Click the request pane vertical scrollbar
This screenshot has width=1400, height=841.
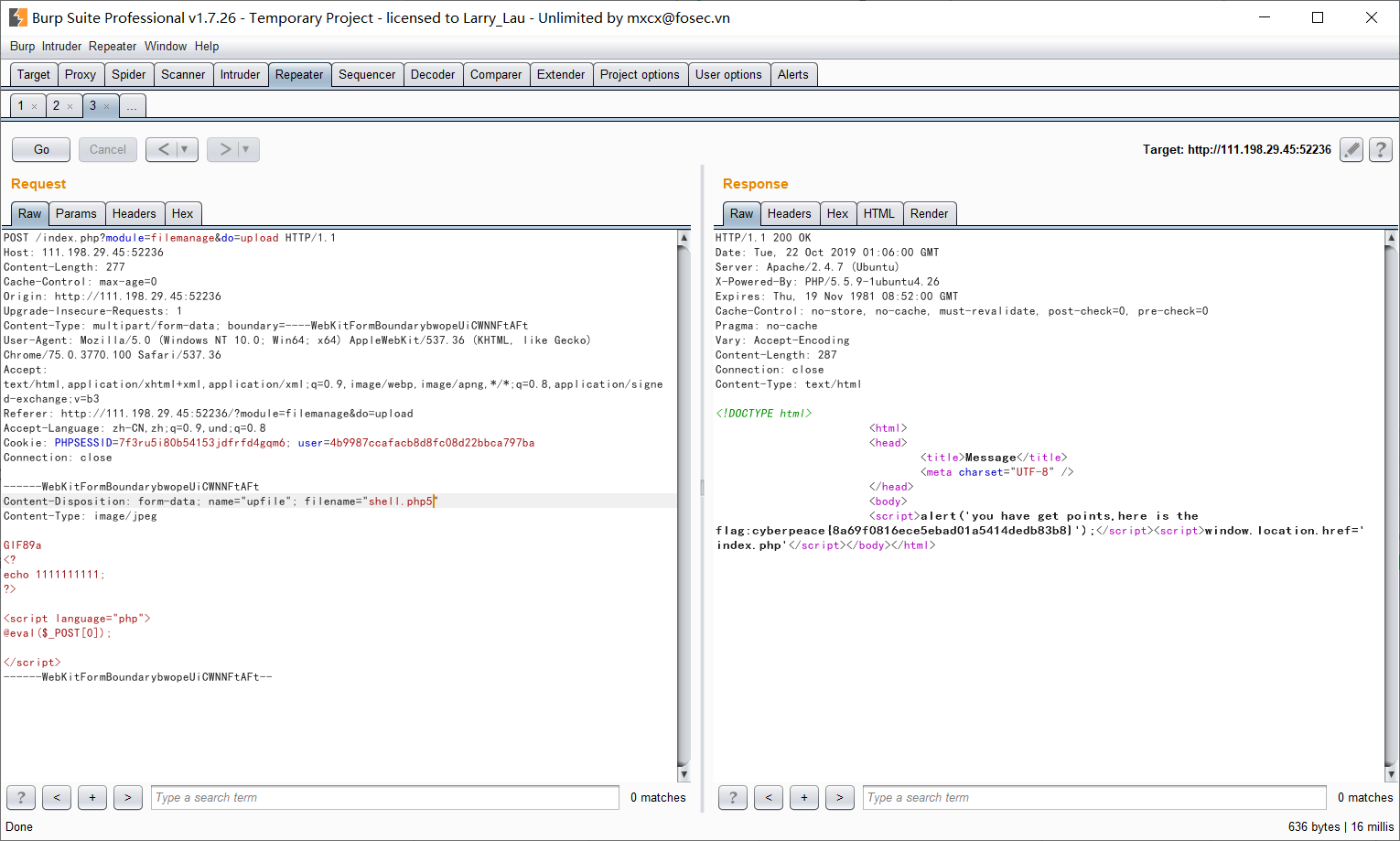[684, 505]
